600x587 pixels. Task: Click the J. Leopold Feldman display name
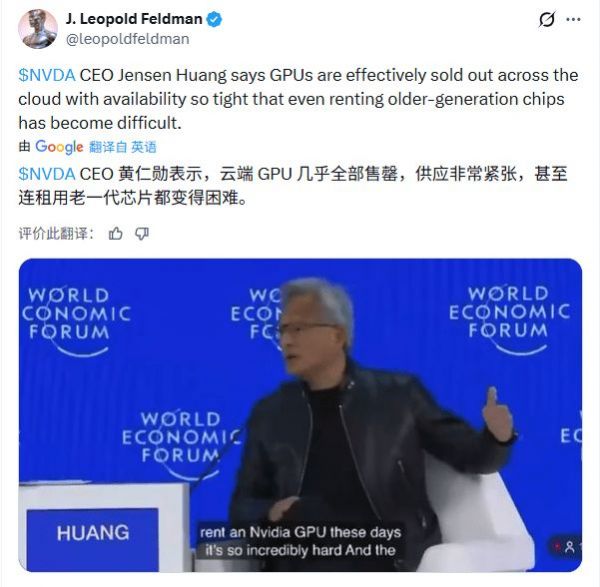134,19
